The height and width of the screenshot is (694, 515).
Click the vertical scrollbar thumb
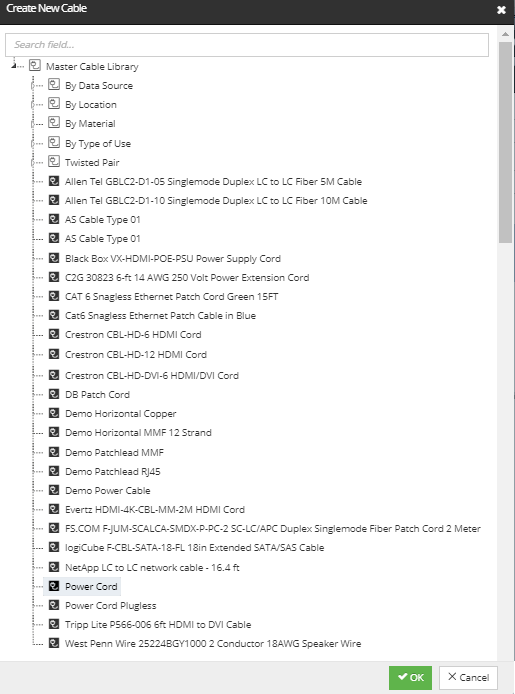tap(505, 143)
